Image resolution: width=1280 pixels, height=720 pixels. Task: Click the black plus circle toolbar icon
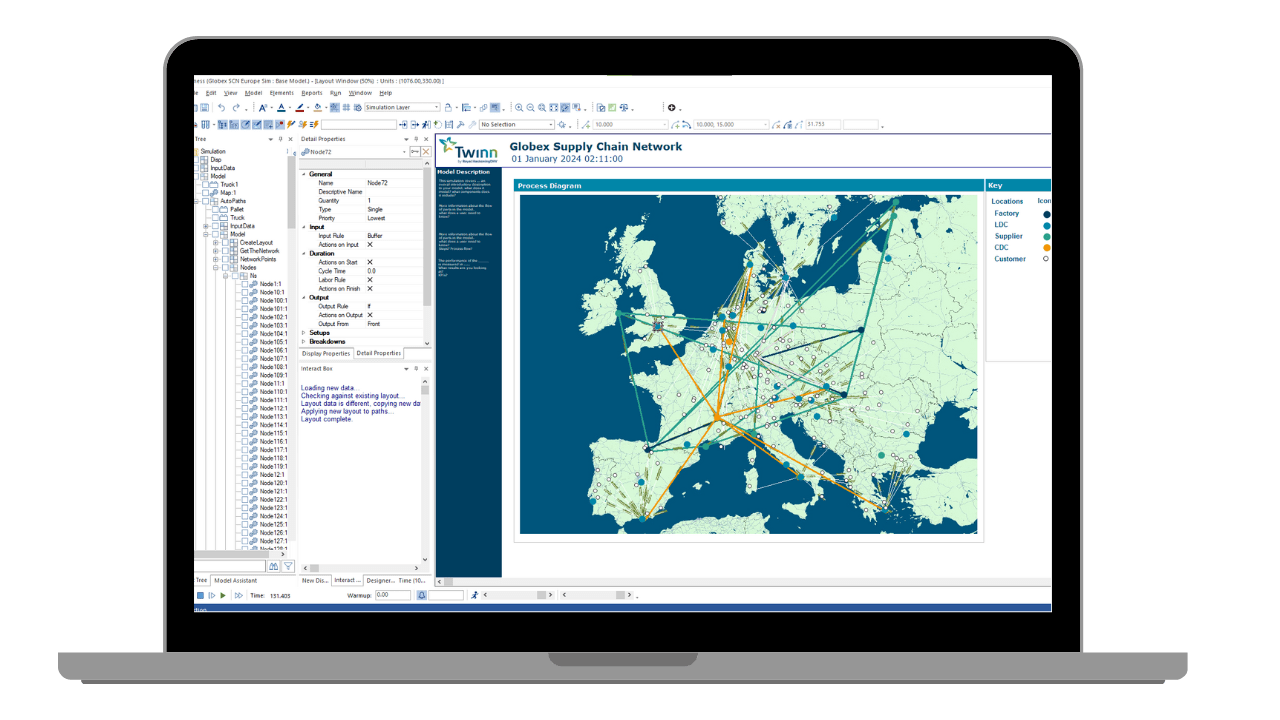671,107
